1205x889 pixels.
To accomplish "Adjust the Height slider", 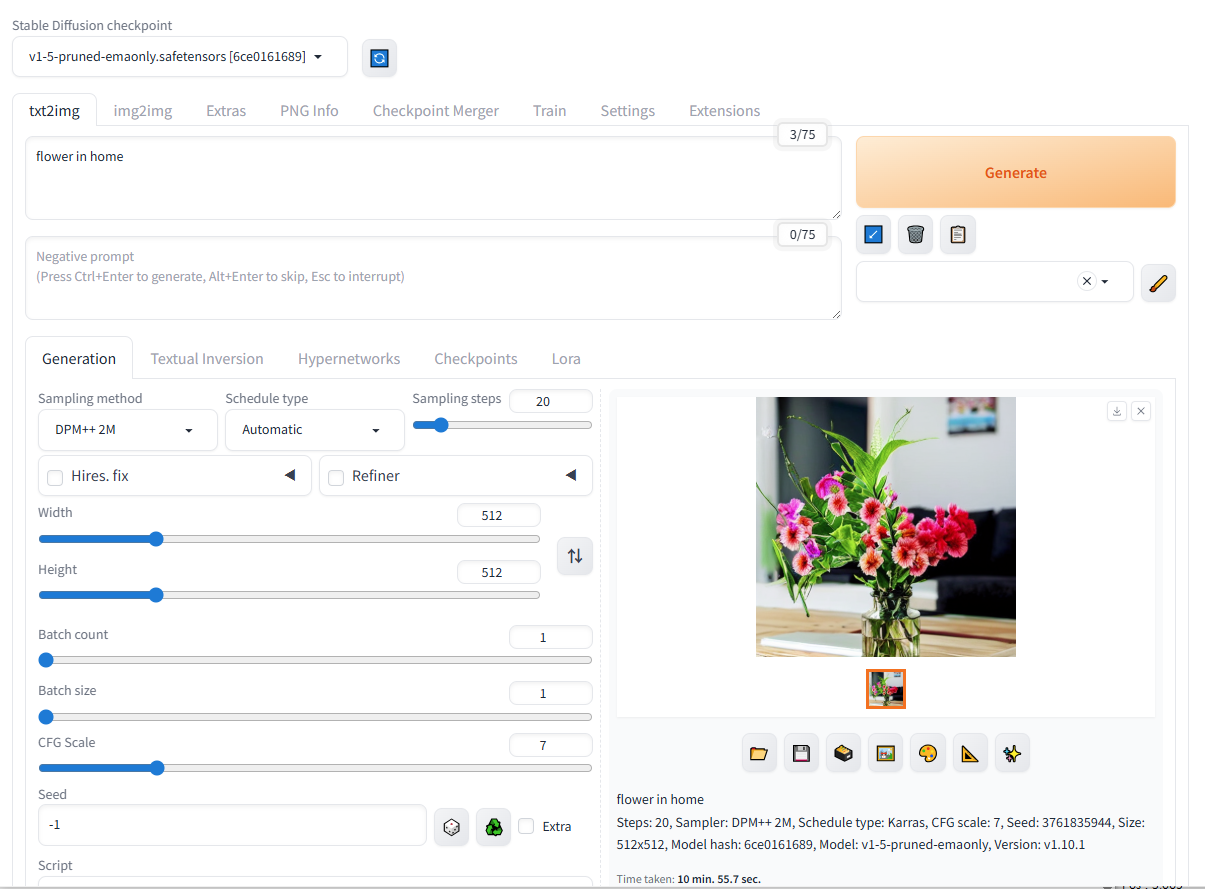I will click(289, 595).
